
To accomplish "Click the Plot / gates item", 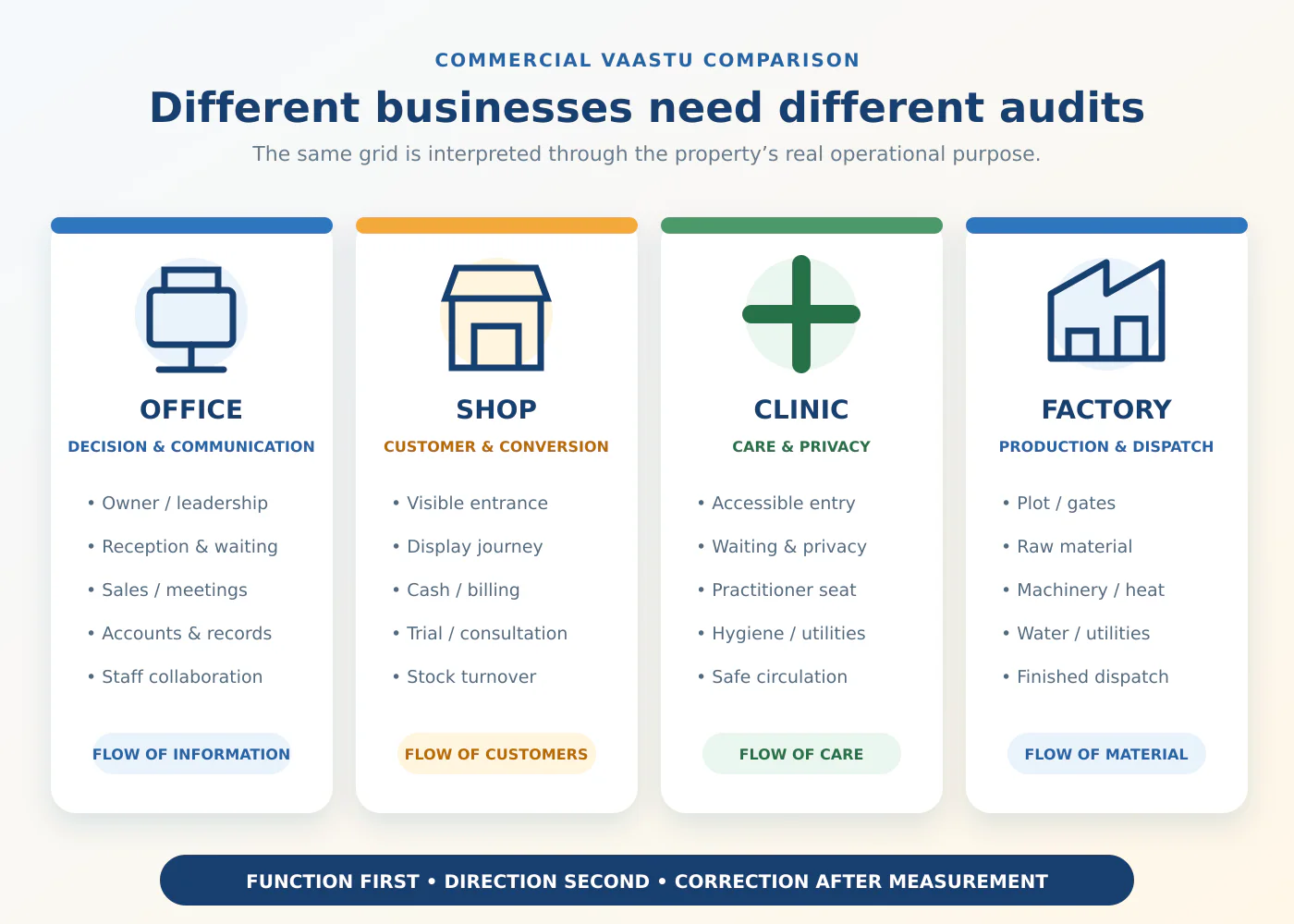I will [x=1058, y=504].
